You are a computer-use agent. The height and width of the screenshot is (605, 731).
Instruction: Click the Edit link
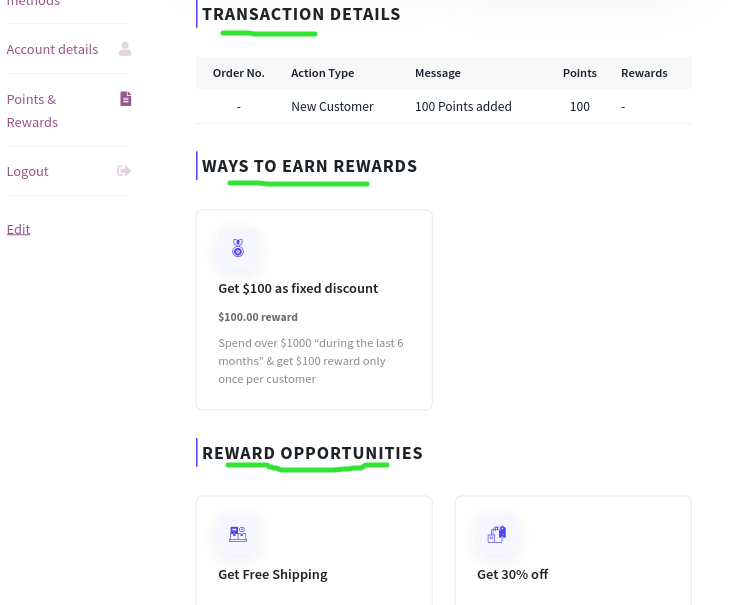[19, 229]
